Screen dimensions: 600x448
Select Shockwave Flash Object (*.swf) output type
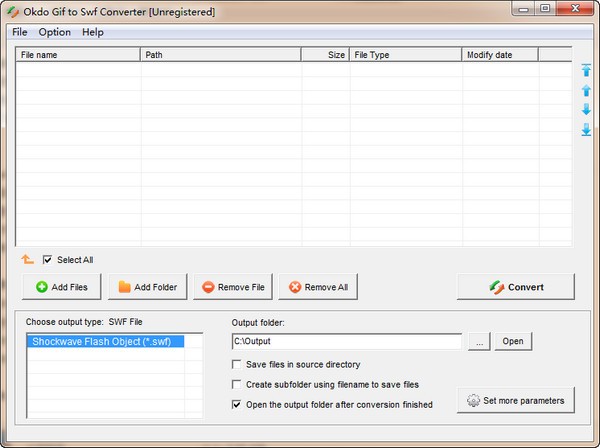pos(100,341)
